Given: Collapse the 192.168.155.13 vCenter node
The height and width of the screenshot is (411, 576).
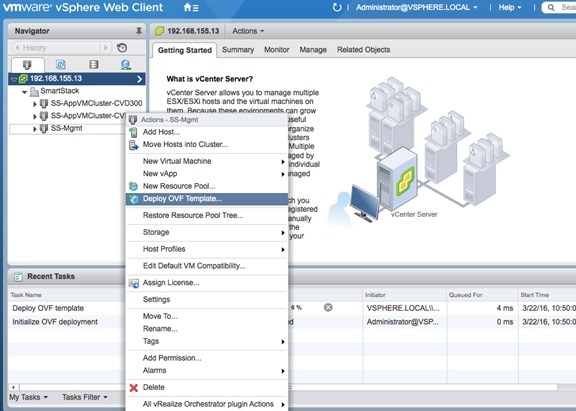Looking at the screenshot, I should click(x=14, y=79).
